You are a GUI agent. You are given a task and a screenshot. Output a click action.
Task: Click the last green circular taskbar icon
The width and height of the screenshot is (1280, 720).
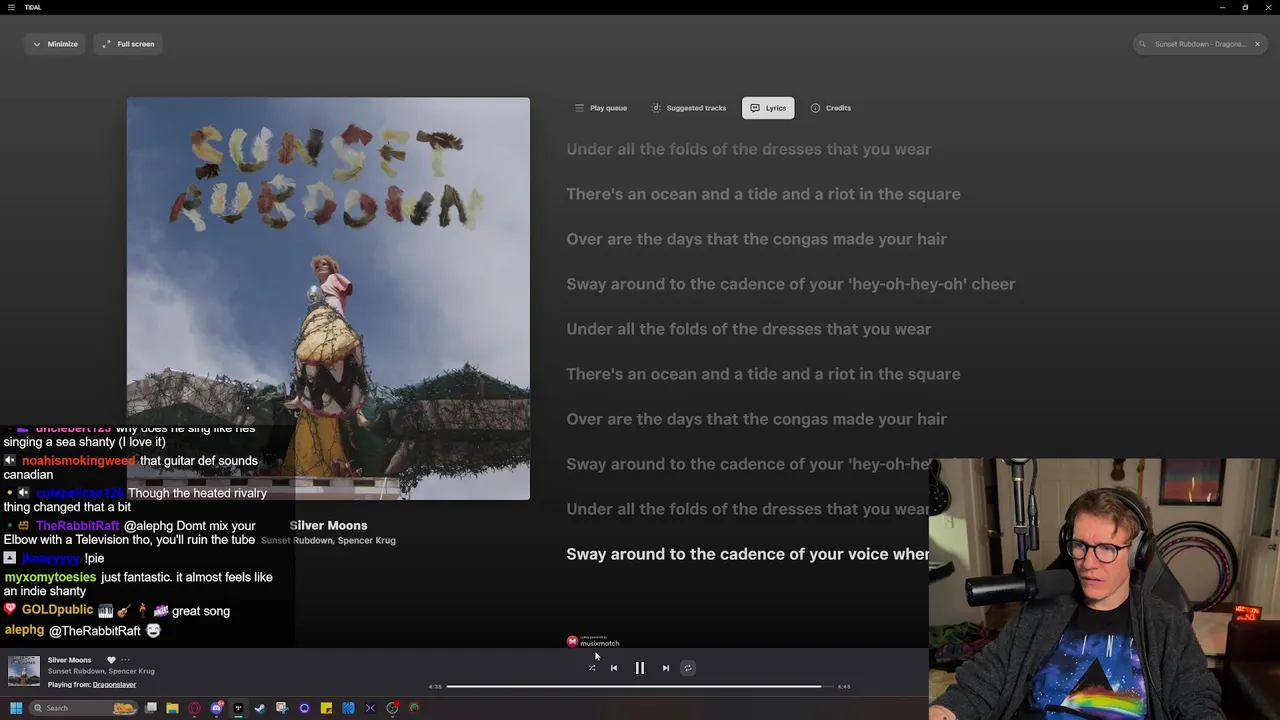pos(414,708)
